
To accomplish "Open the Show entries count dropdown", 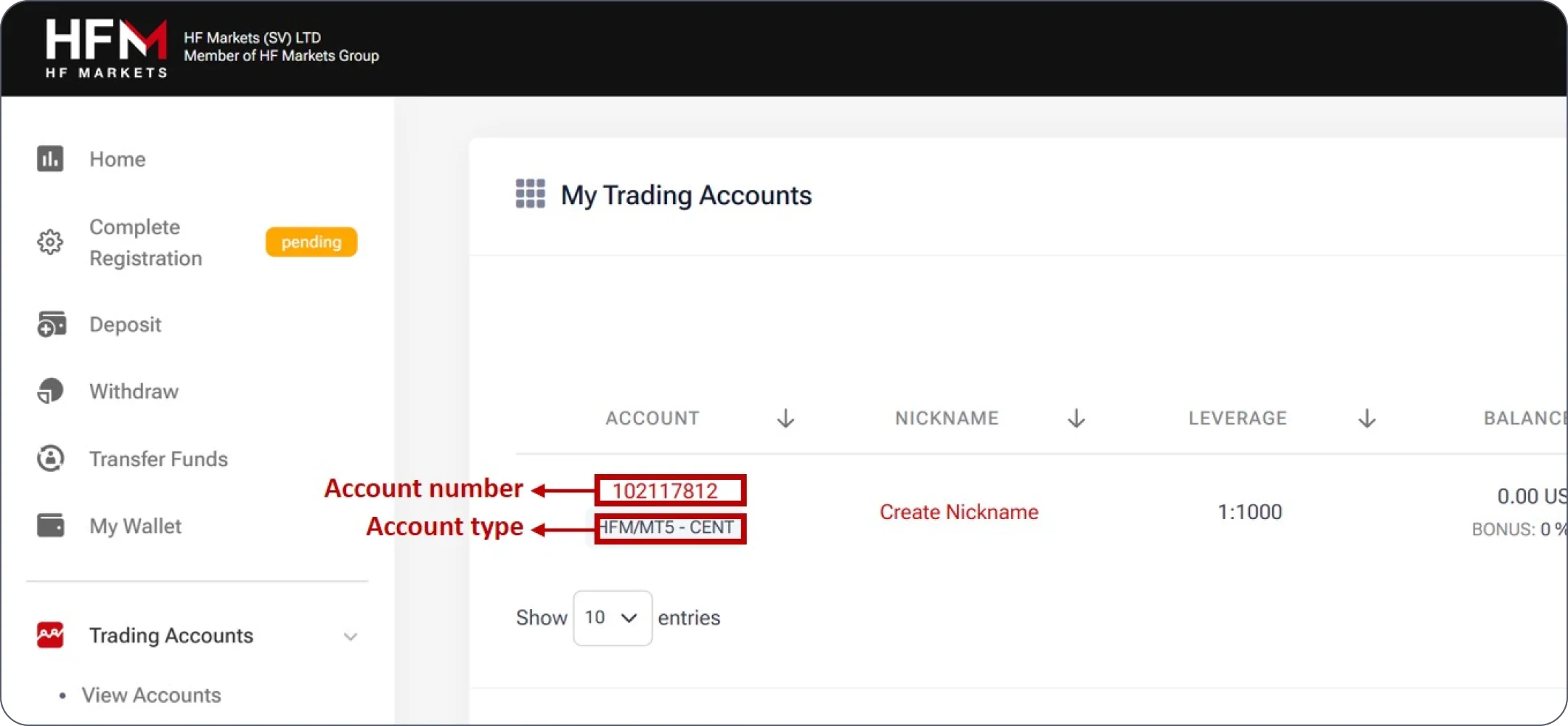I will tap(612, 618).
